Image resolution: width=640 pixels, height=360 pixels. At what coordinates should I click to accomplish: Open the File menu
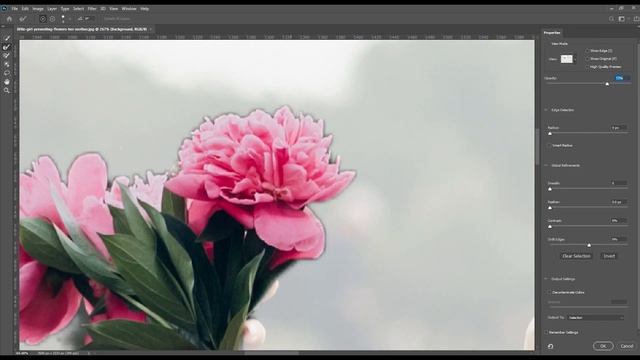click(15, 9)
